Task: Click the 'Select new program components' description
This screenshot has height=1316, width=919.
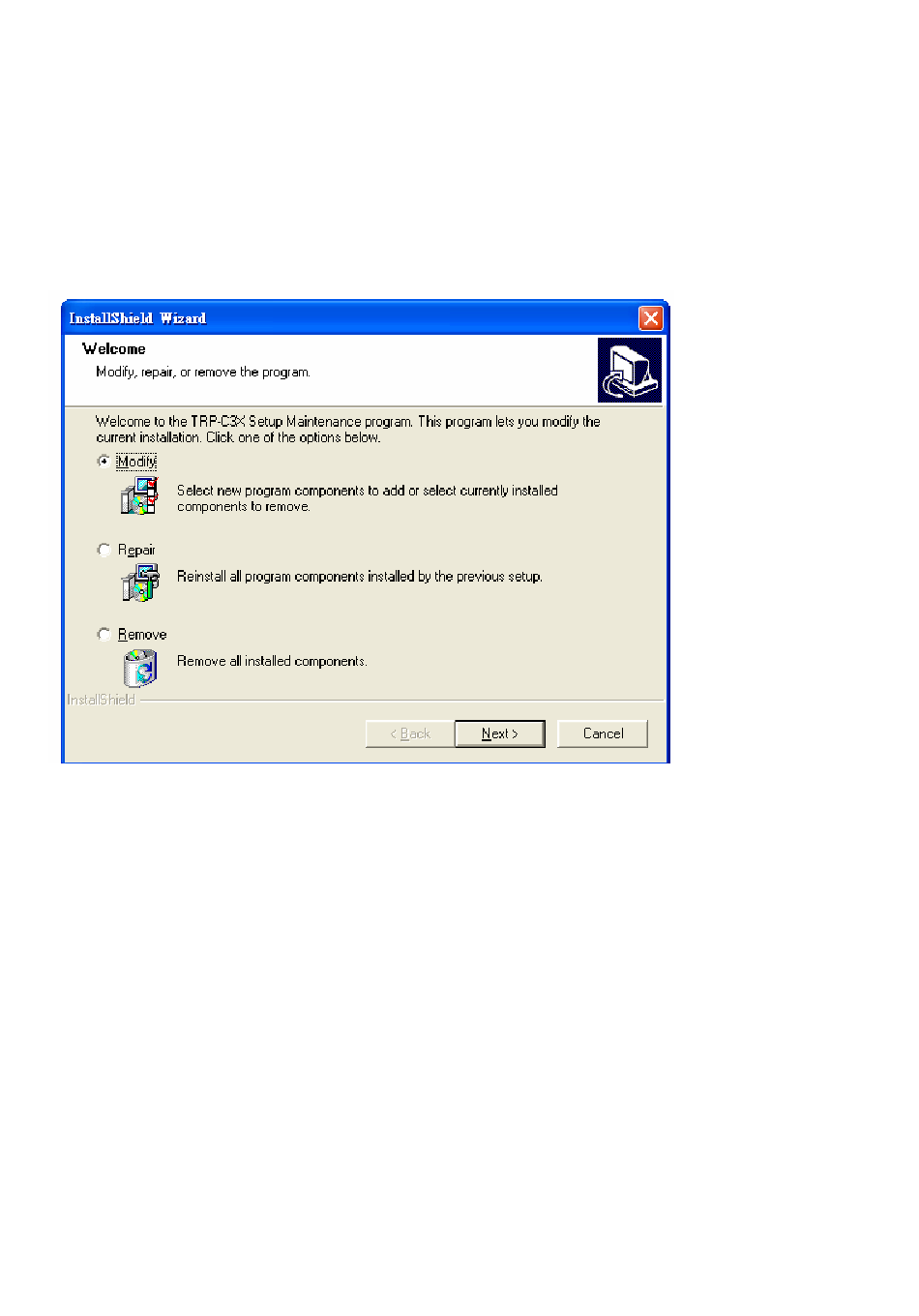Action: [x=368, y=498]
